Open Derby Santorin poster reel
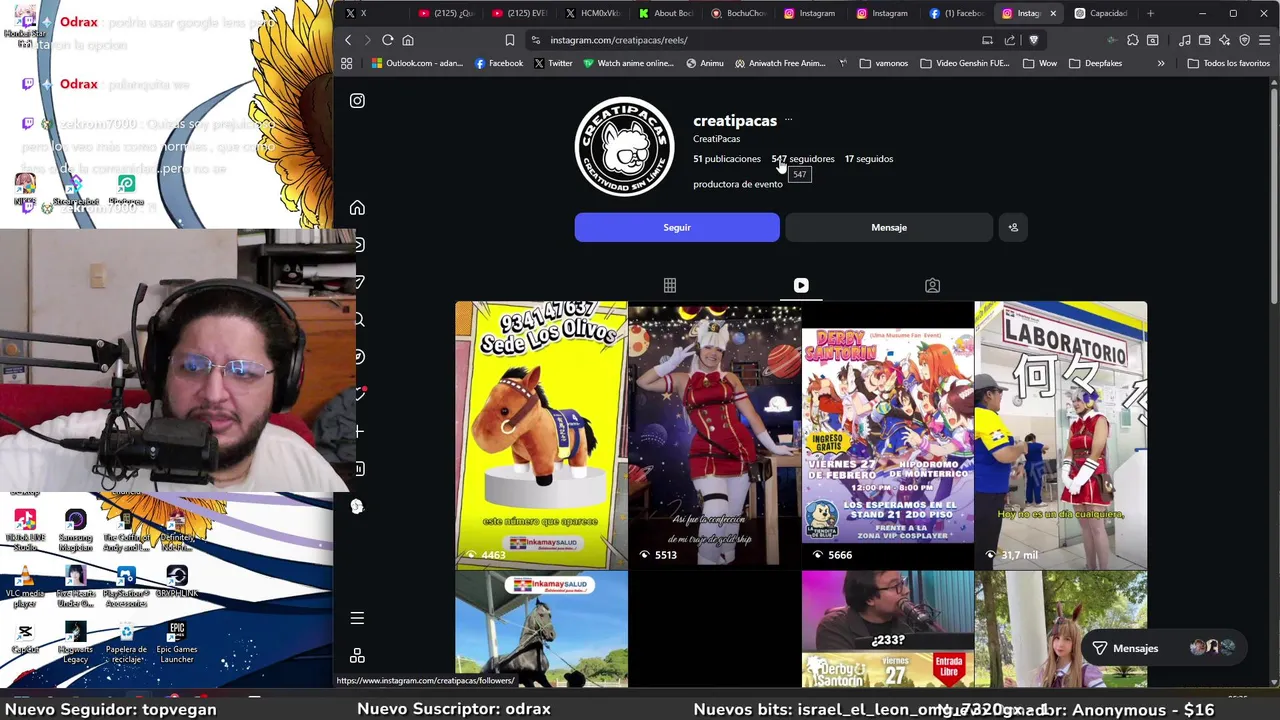Image resolution: width=1280 pixels, height=720 pixels. click(888, 435)
